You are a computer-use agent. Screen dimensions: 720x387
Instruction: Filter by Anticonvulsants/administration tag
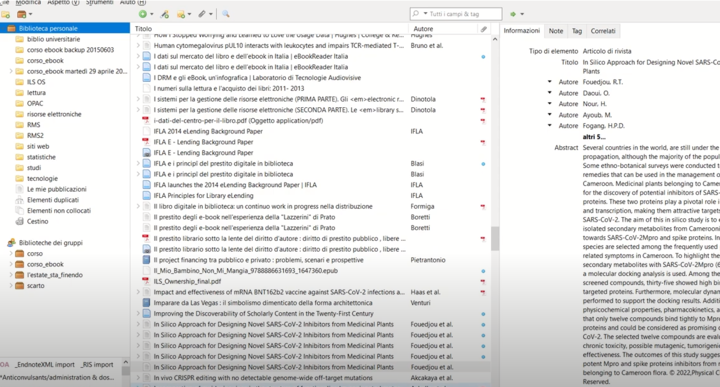point(57,377)
